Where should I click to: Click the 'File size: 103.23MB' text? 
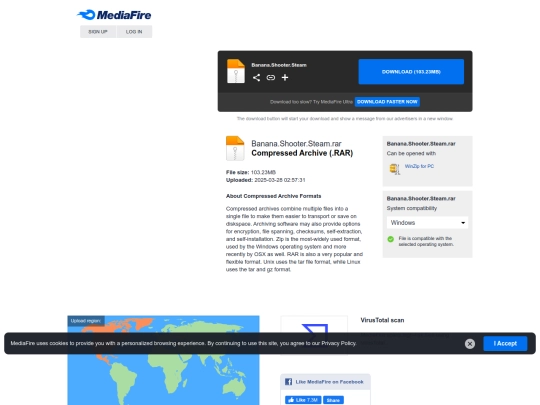point(251,172)
